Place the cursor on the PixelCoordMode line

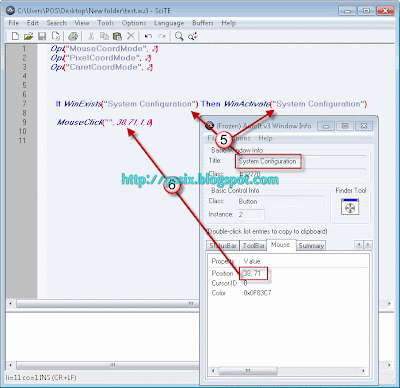[101, 58]
